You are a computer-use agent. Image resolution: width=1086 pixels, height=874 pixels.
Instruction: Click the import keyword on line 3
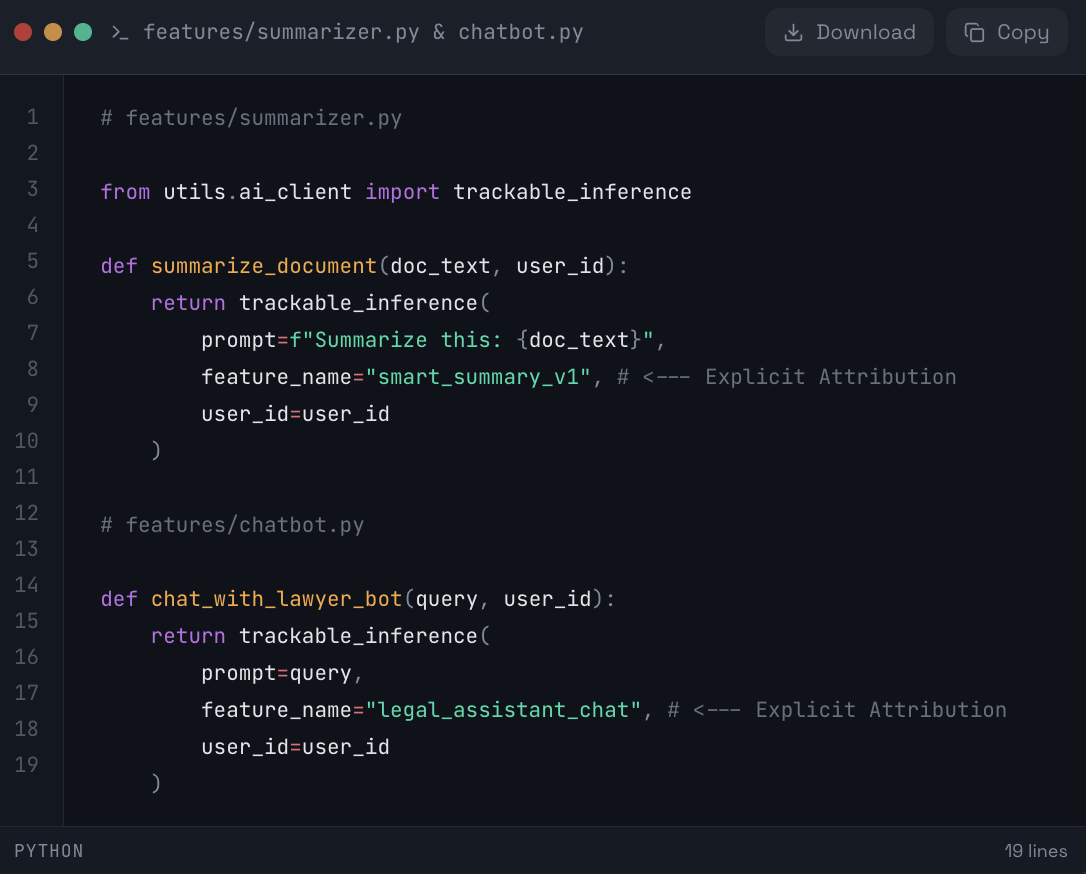point(402,192)
